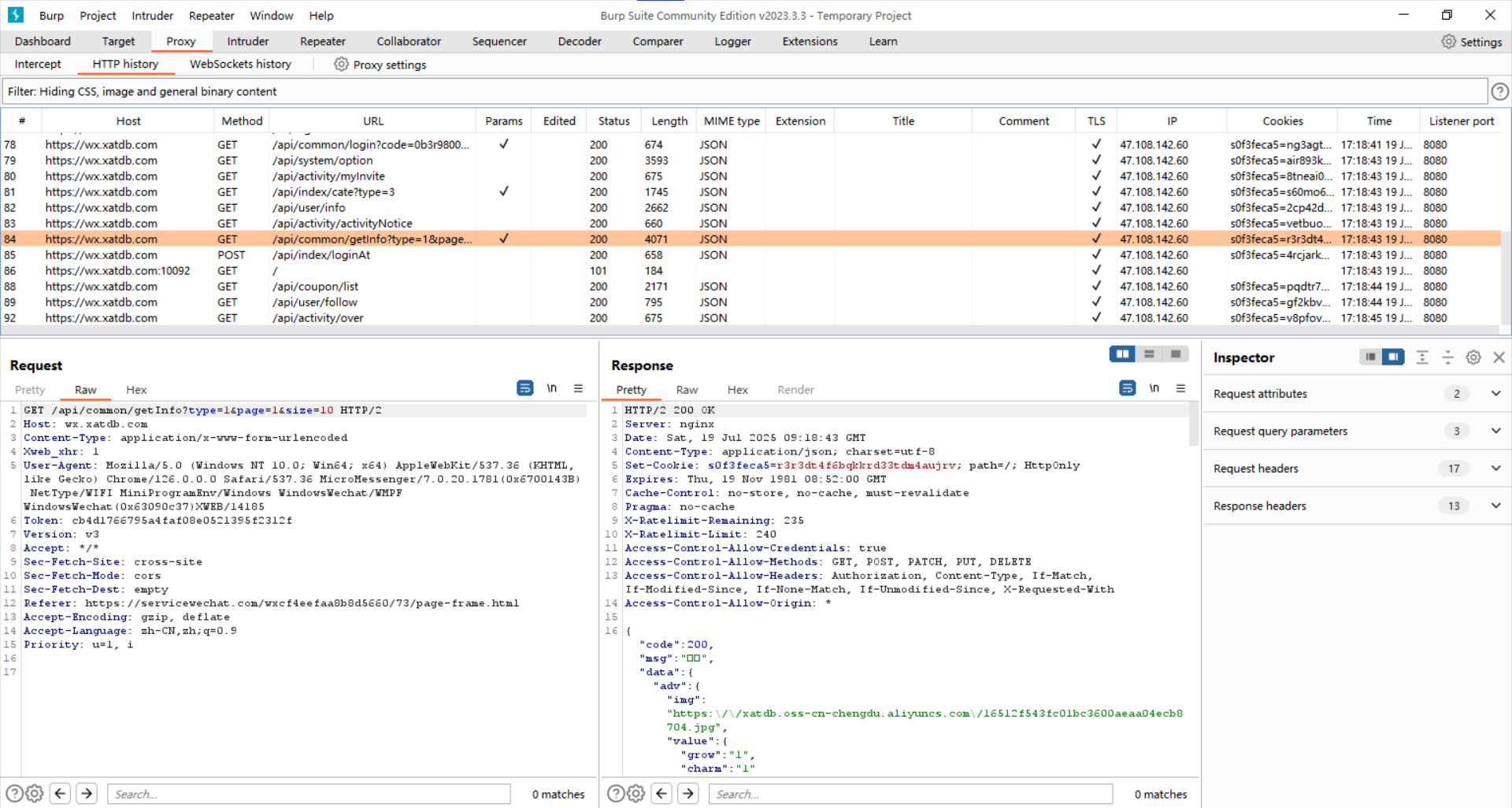Go to next response search match

(689, 794)
